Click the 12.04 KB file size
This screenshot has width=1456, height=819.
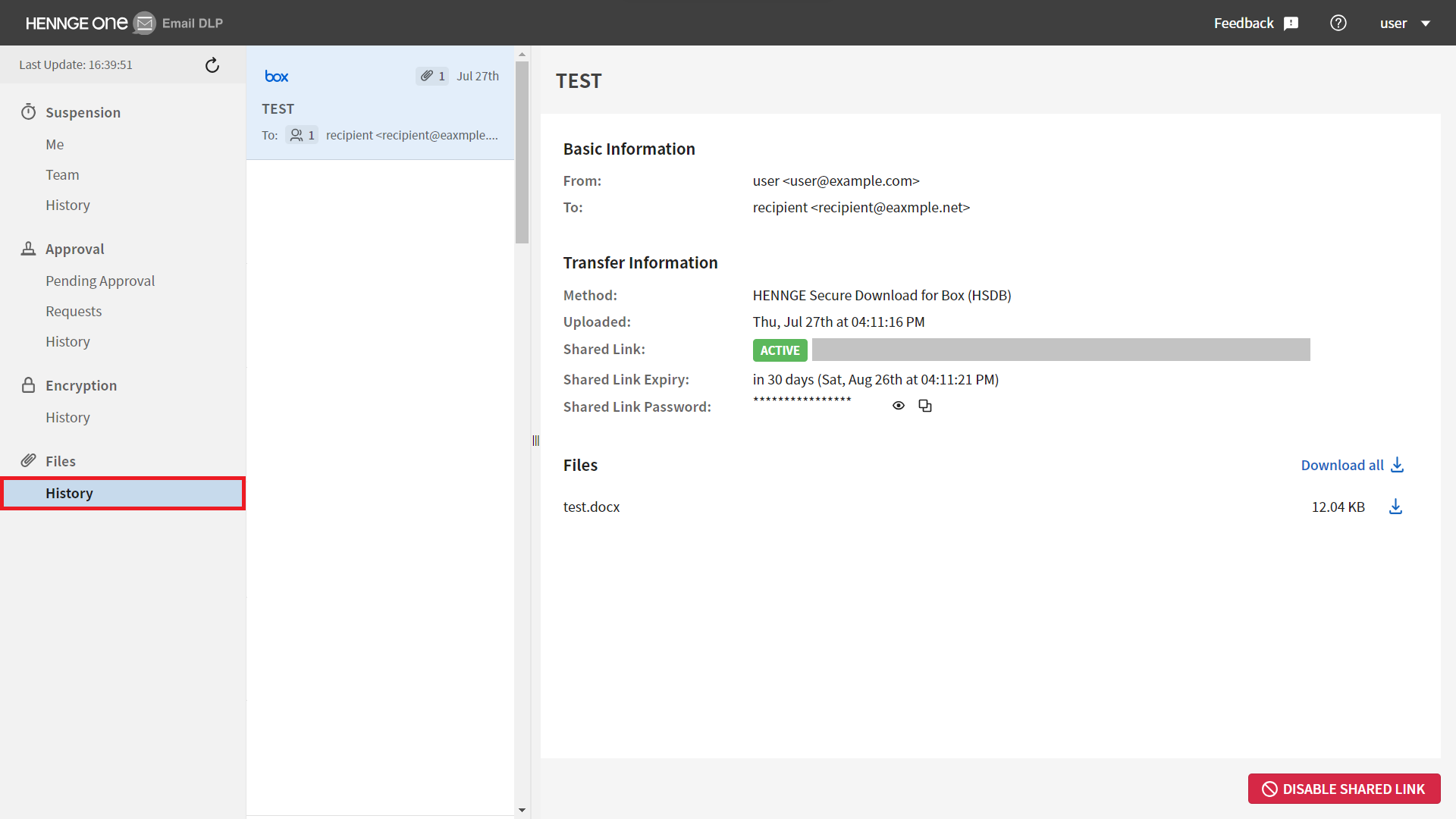(x=1338, y=507)
